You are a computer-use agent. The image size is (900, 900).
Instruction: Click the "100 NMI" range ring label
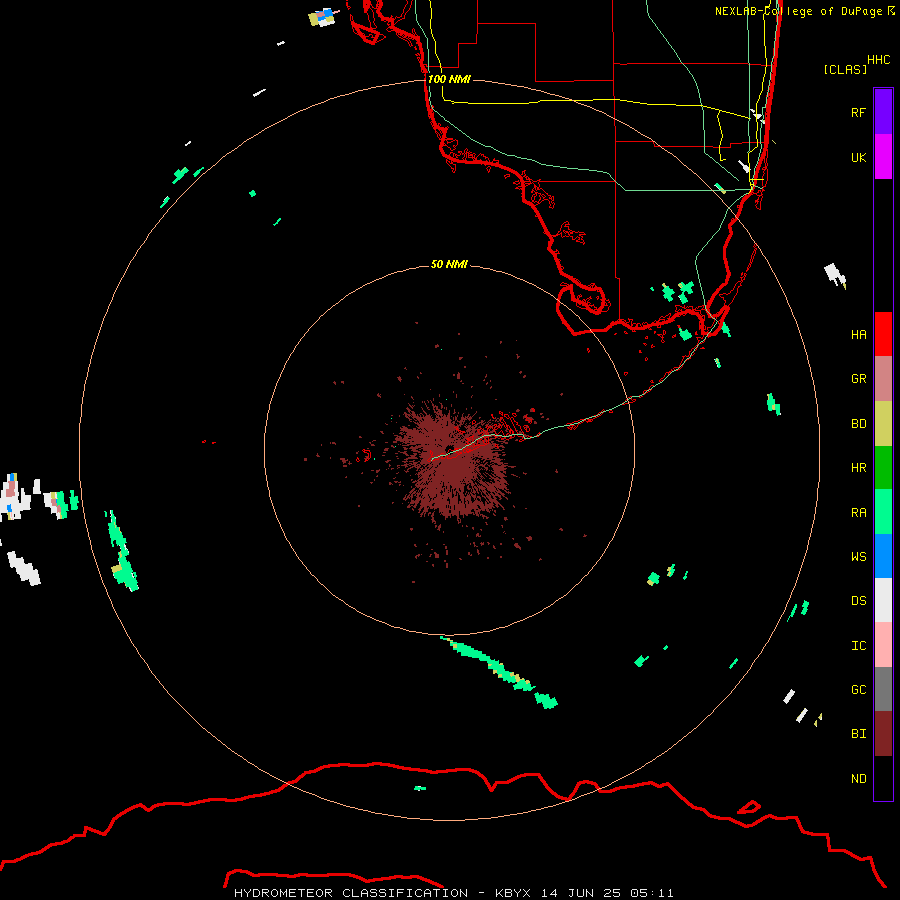(x=449, y=79)
